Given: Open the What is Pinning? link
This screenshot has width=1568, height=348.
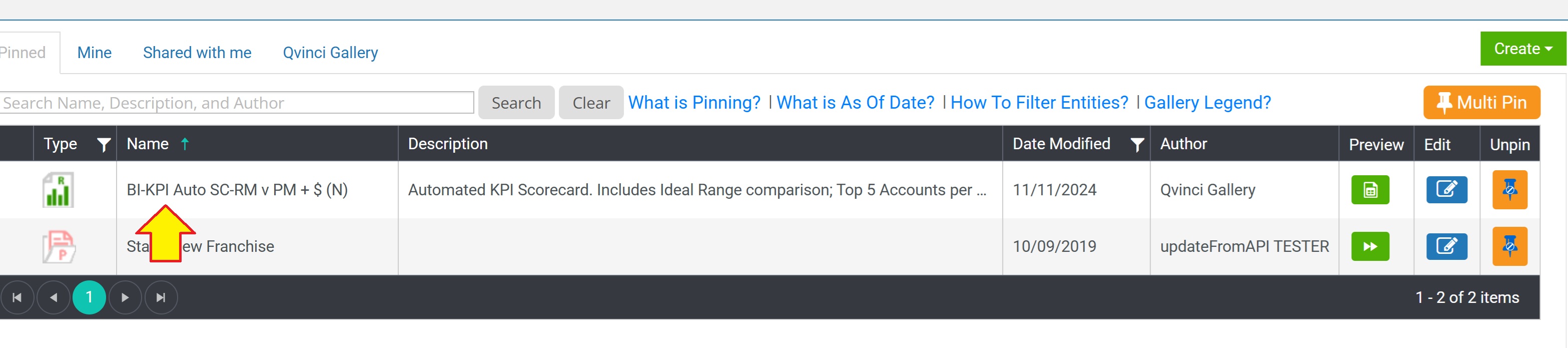Looking at the screenshot, I should 694,102.
